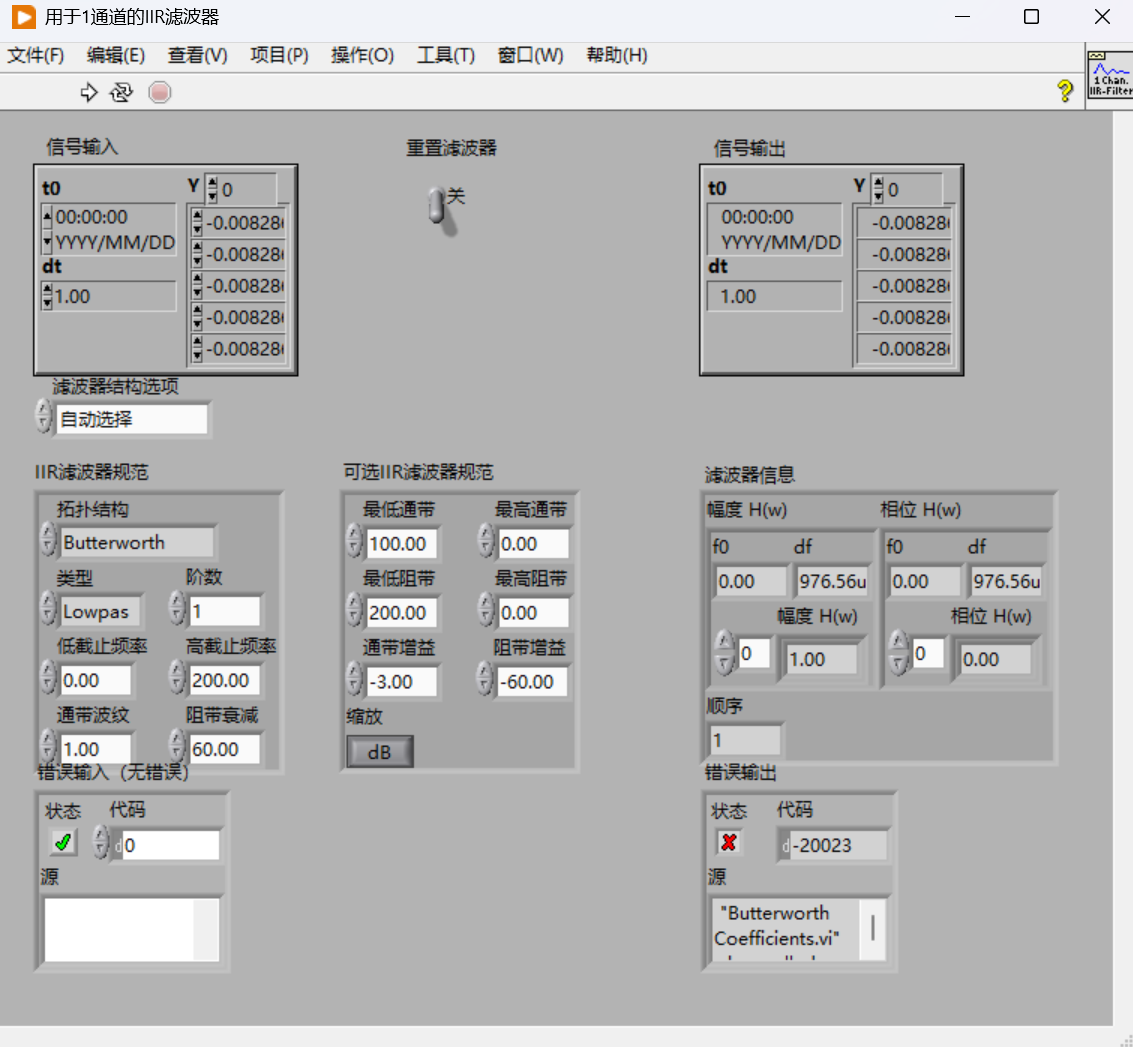Click the 1 Chan IIR-Filter VI icon

(1110, 74)
